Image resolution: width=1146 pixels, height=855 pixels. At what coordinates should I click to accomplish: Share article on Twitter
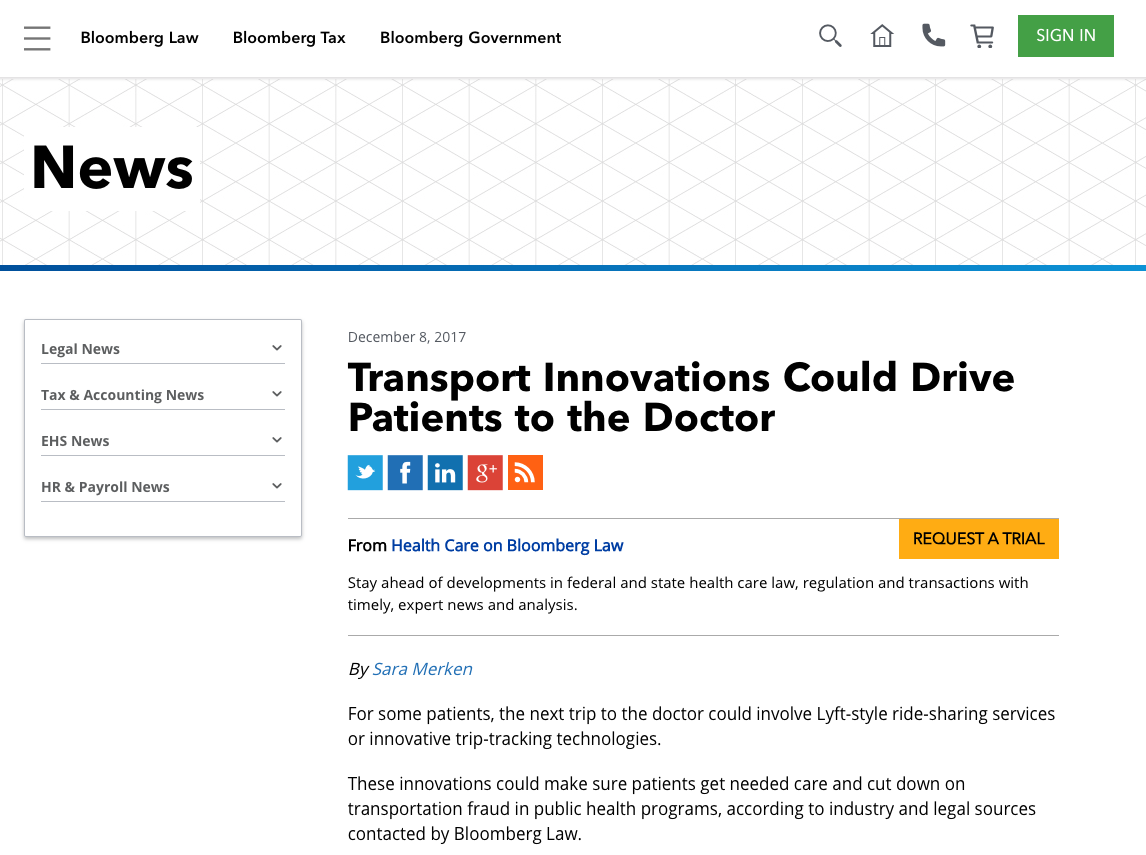365,472
